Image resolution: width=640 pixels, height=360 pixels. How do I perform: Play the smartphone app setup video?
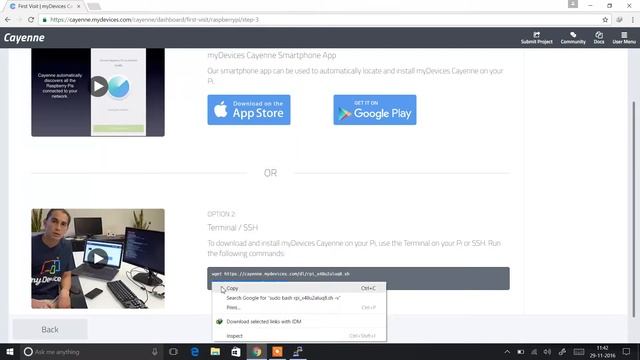point(98,87)
